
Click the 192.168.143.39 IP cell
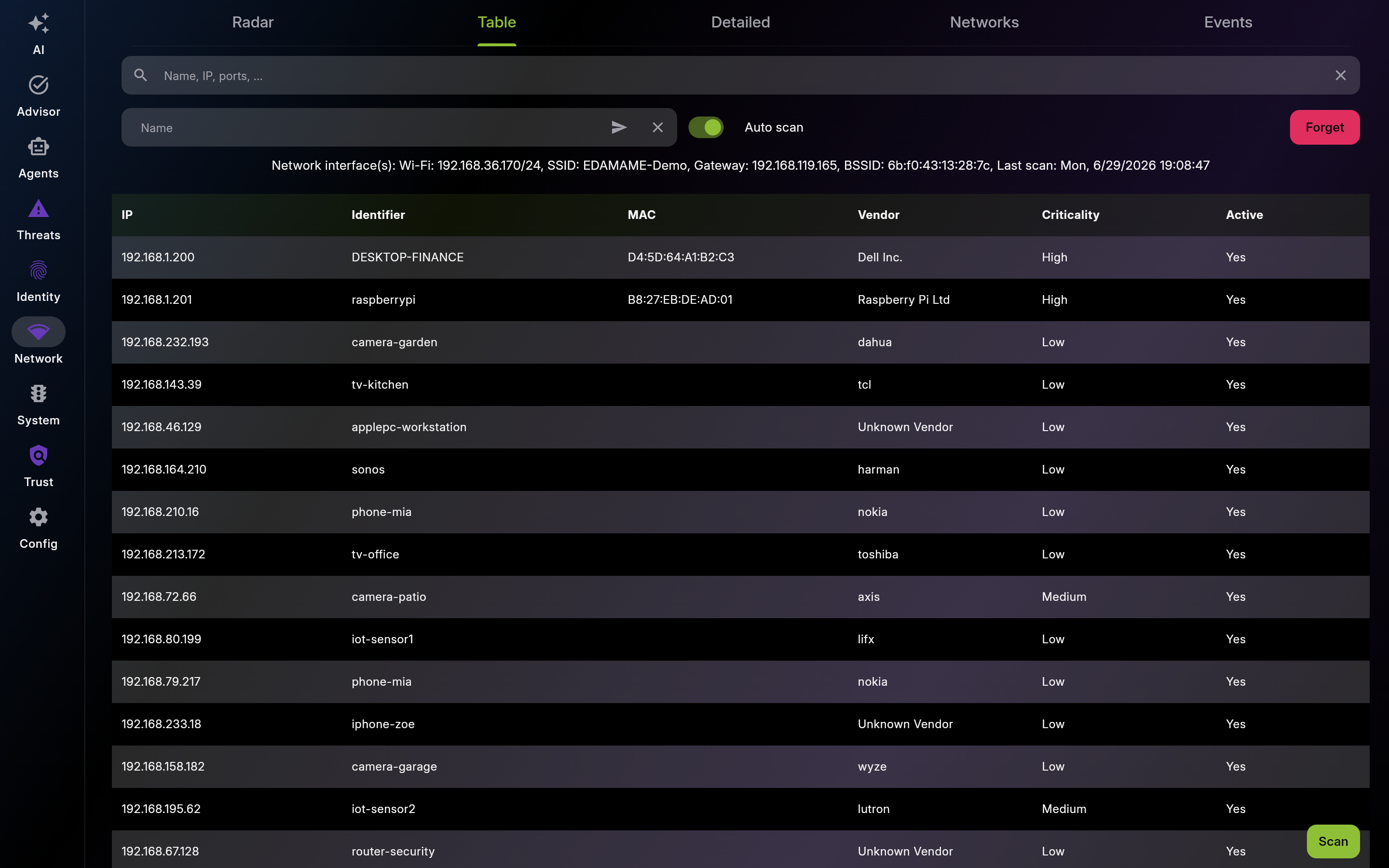point(161,385)
